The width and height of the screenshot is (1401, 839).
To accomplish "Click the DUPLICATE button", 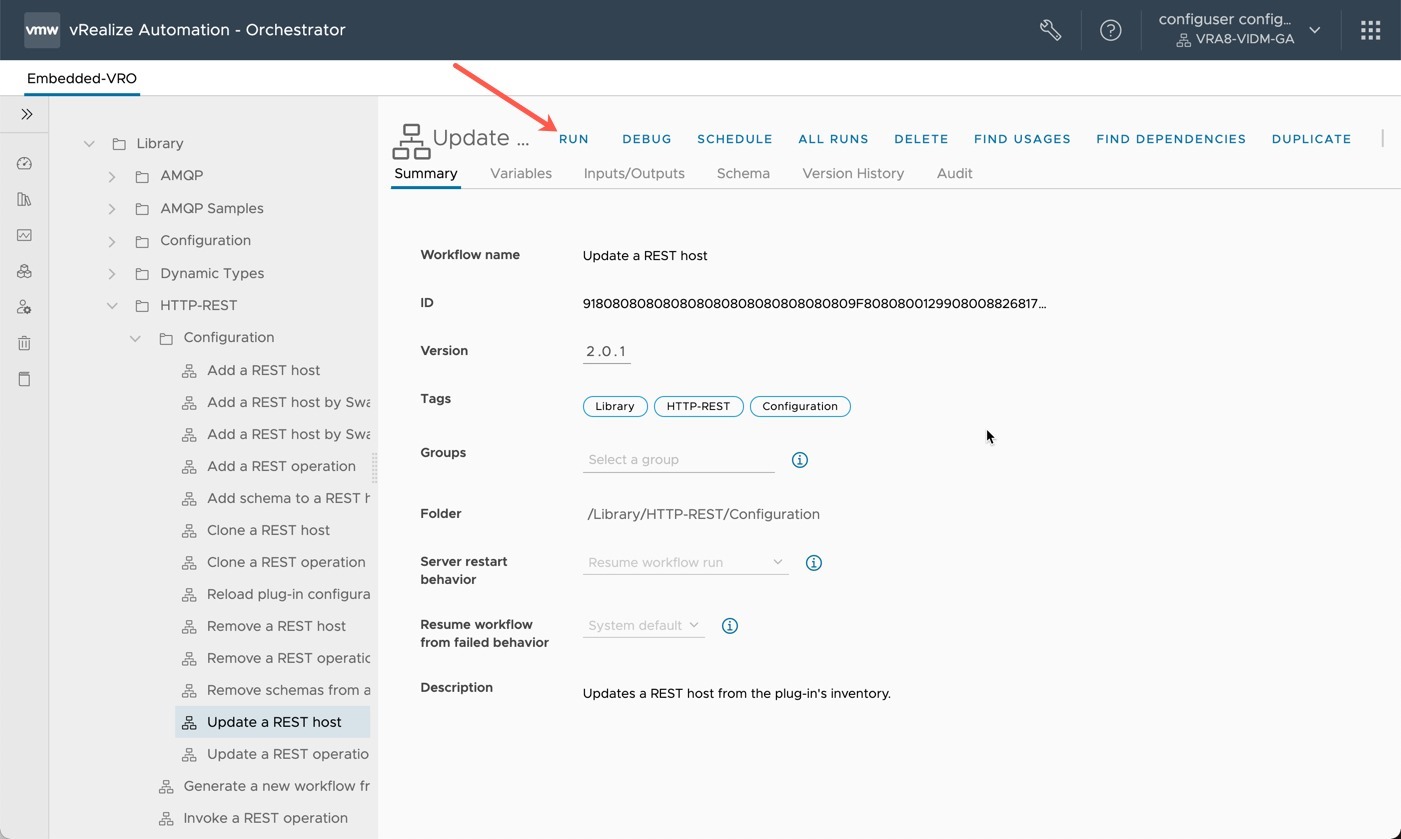I will 1311,139.
